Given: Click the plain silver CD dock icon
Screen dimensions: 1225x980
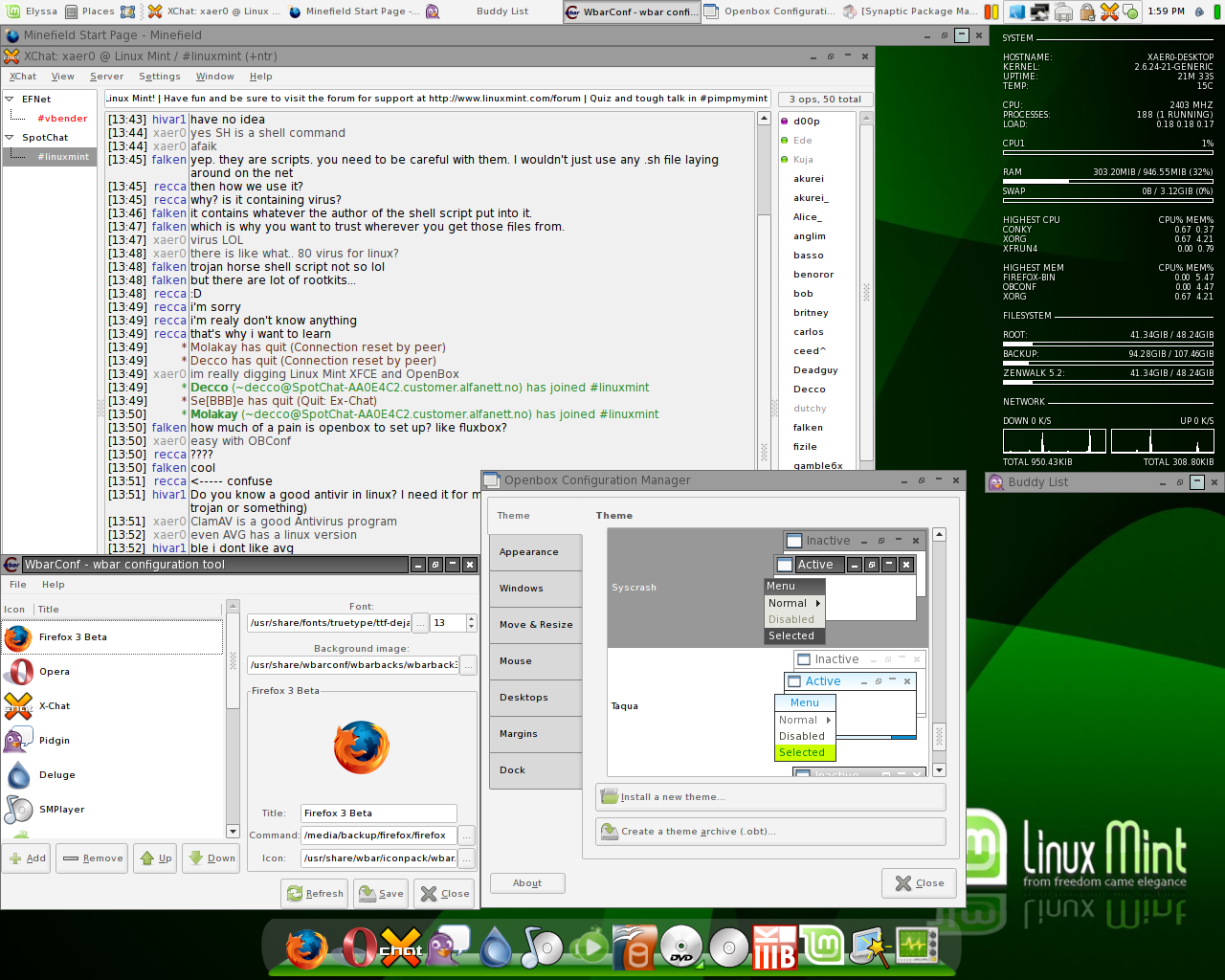Looking at the screenshot, I should coord(728,947).
